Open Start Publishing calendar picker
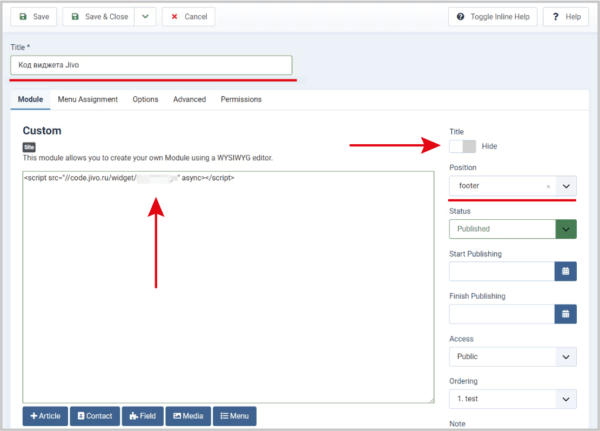 pyautogui.click(x=566, y=271)
